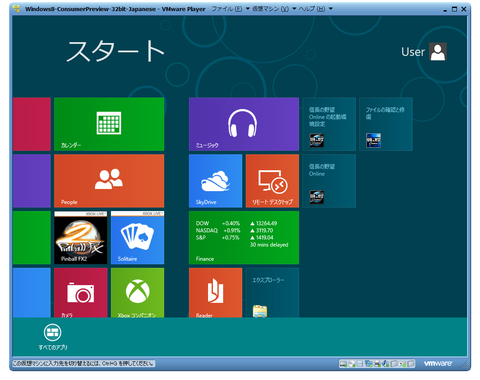Click the hard disk status icon
Viewport: 480px width, 380px height.
click(x=343, y=364)
